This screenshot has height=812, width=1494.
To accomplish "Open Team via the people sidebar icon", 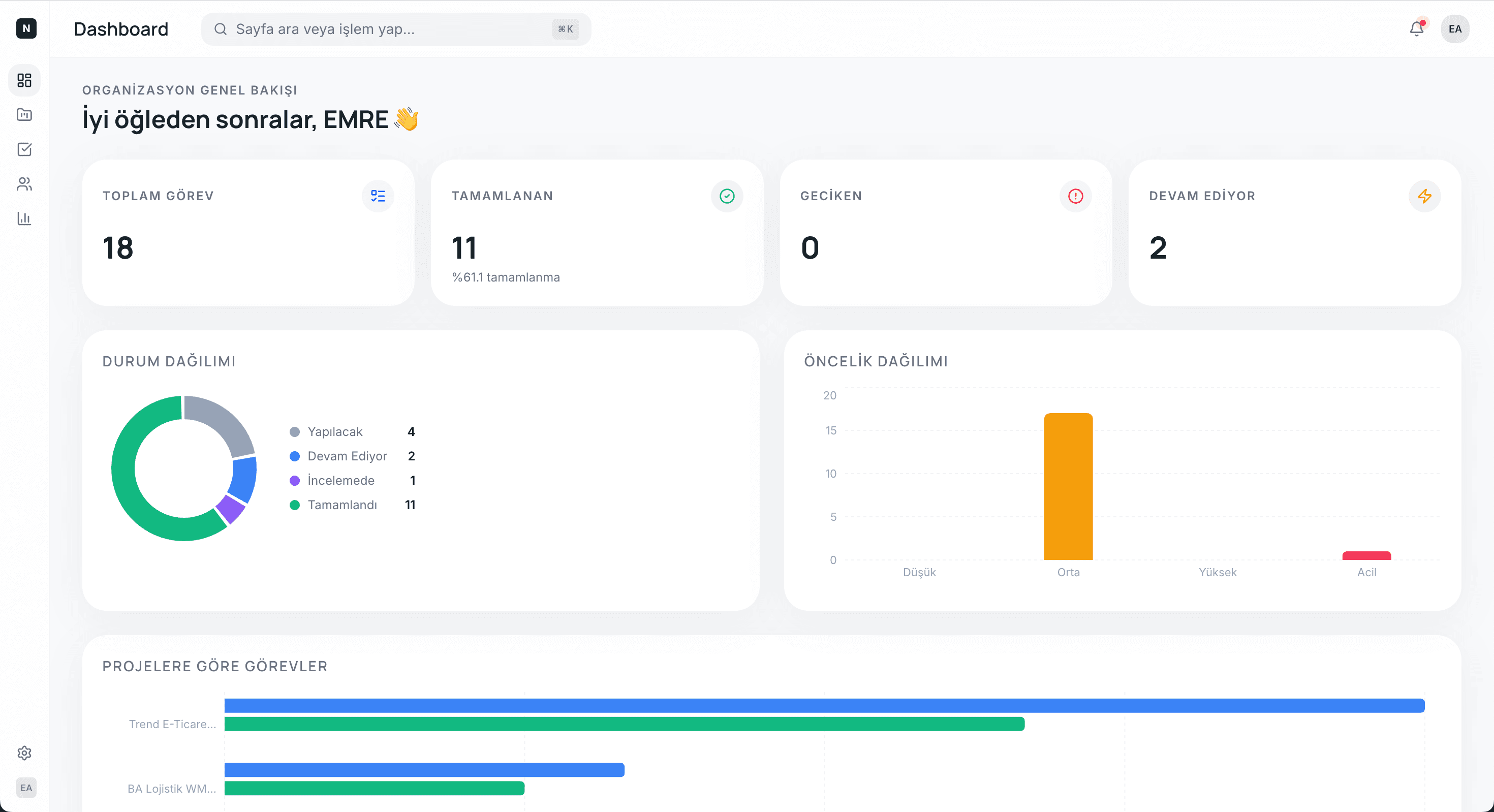I will [x=24, y=184].
